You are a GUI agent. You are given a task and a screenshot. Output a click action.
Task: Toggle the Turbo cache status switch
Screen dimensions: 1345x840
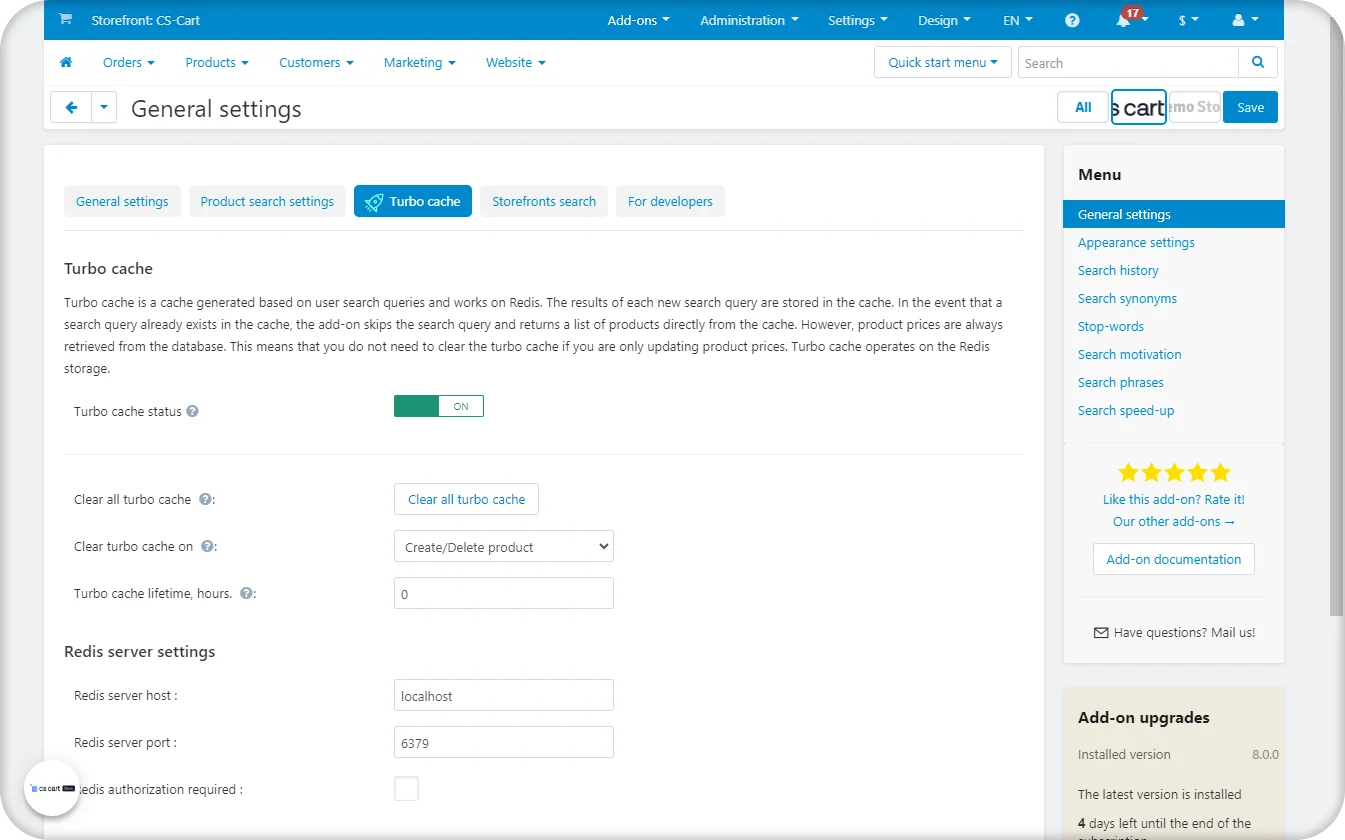click(438, 406)
